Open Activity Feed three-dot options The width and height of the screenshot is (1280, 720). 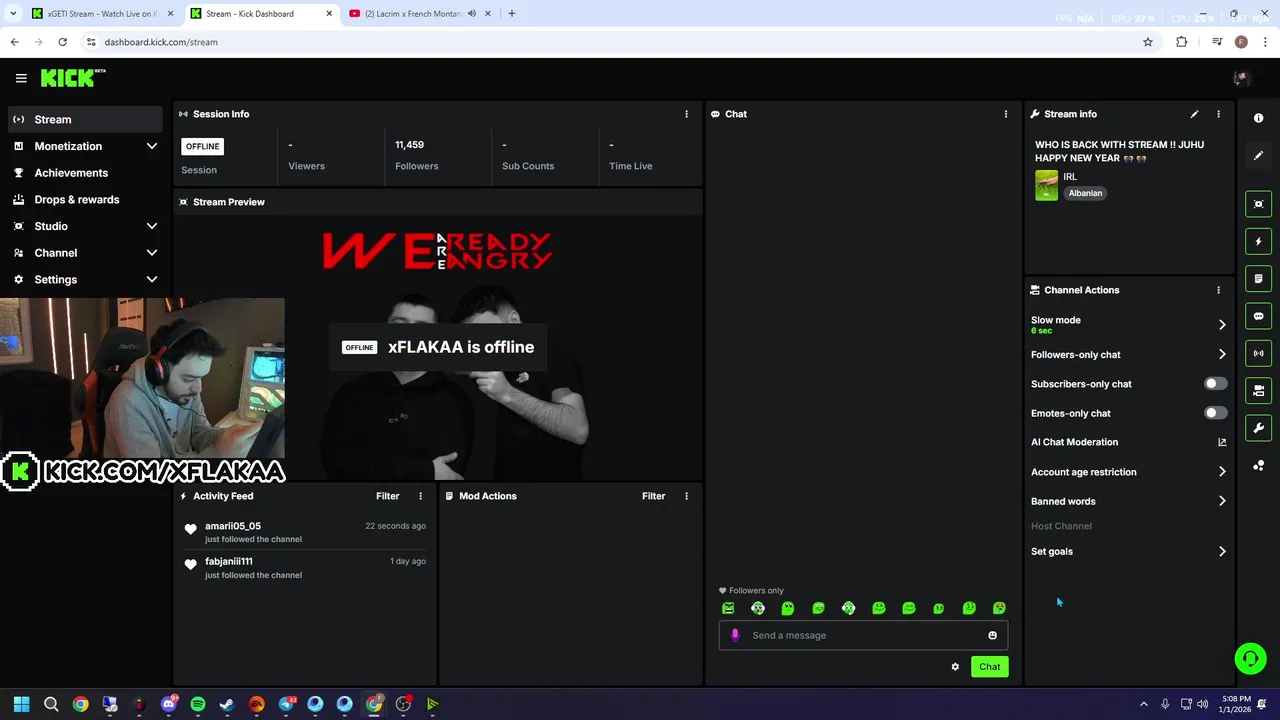420,496
